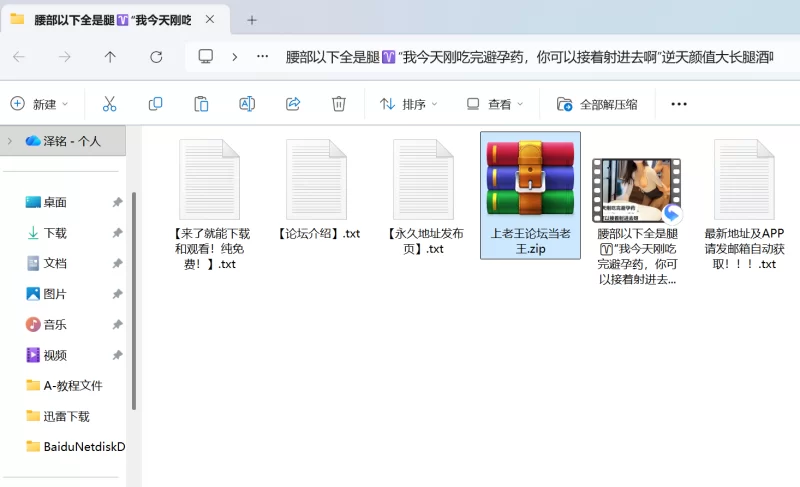Open the See more toolbar ellipsis menu
The image size is (800, 487).
coord(679,104)
